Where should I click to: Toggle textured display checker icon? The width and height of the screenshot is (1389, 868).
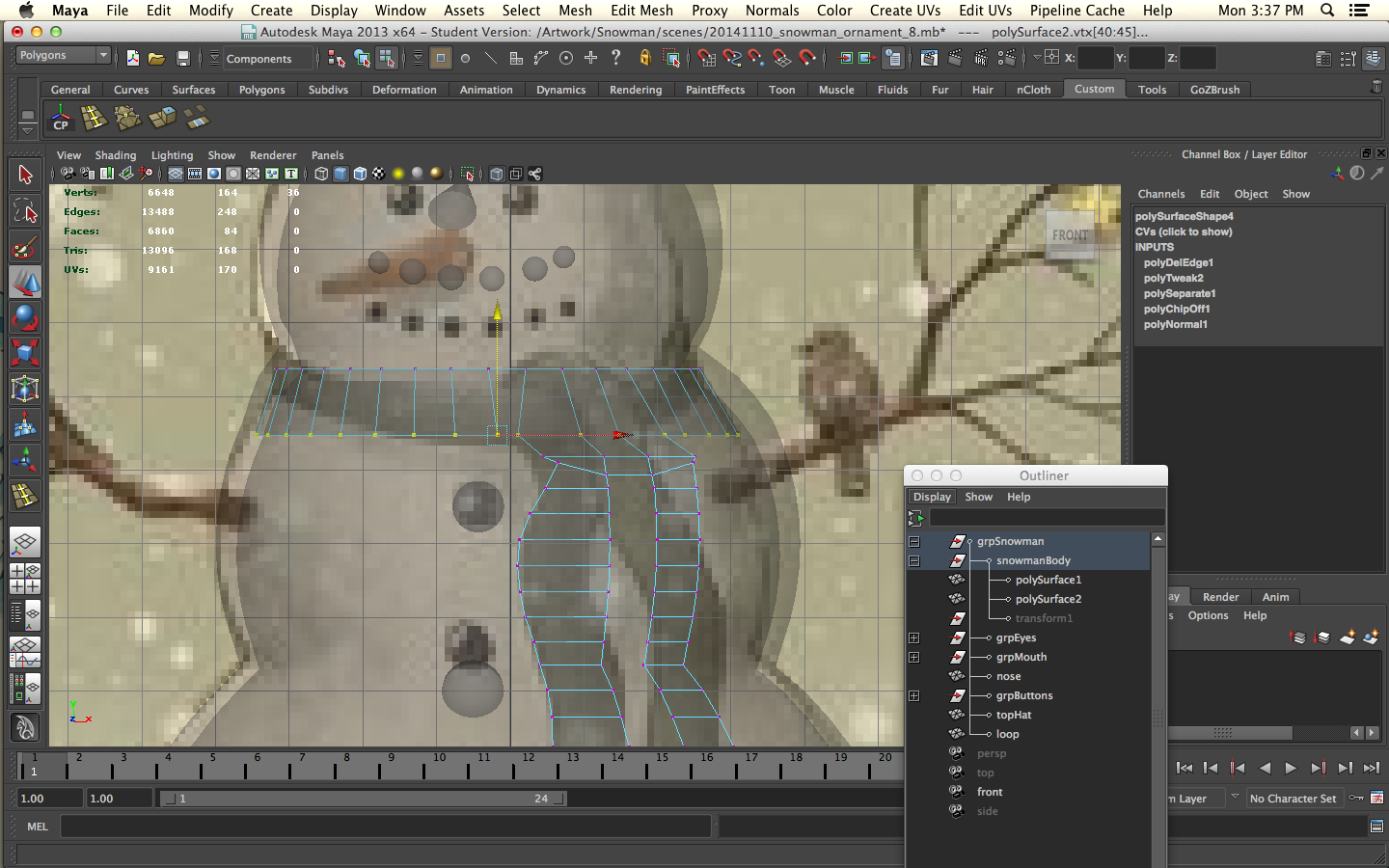tap(379, 174)
